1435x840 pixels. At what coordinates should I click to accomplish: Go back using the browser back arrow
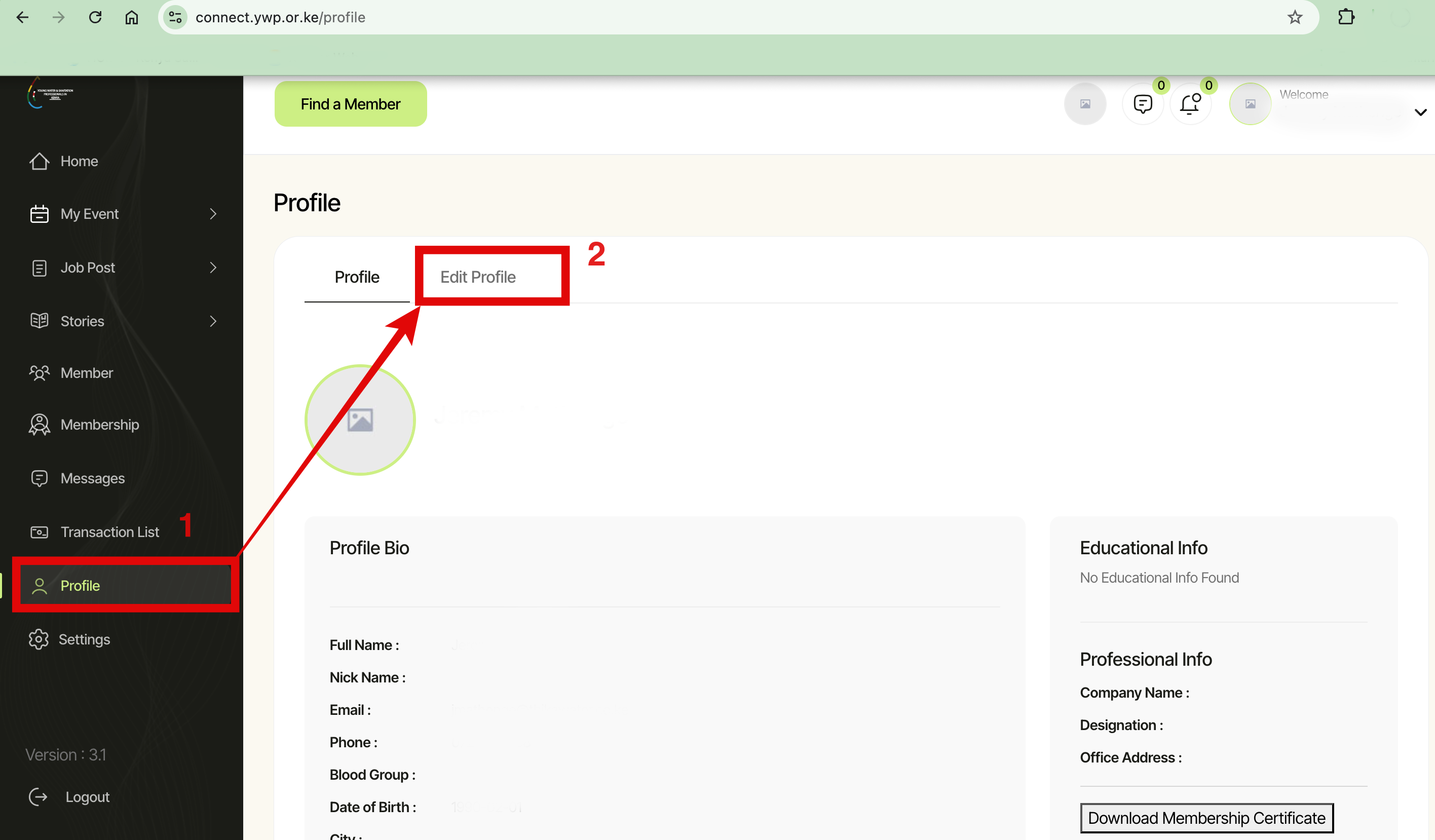23,17
